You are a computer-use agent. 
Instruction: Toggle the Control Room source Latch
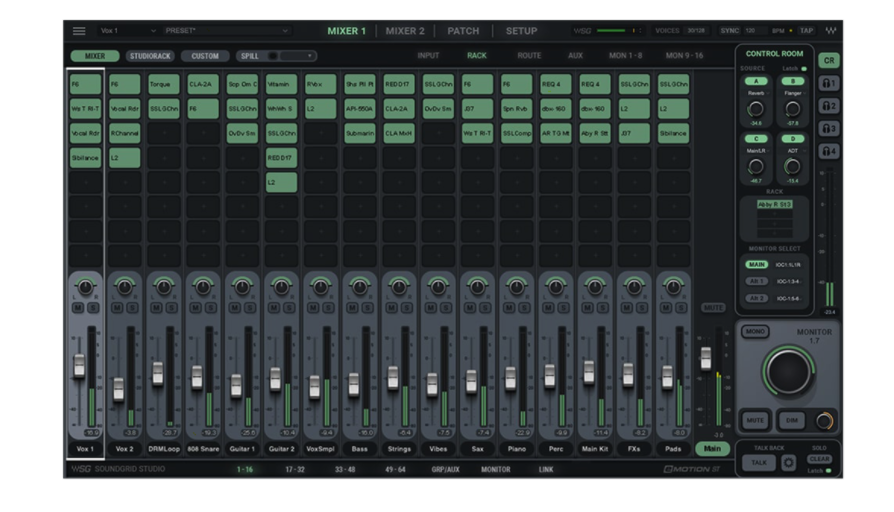804,68
